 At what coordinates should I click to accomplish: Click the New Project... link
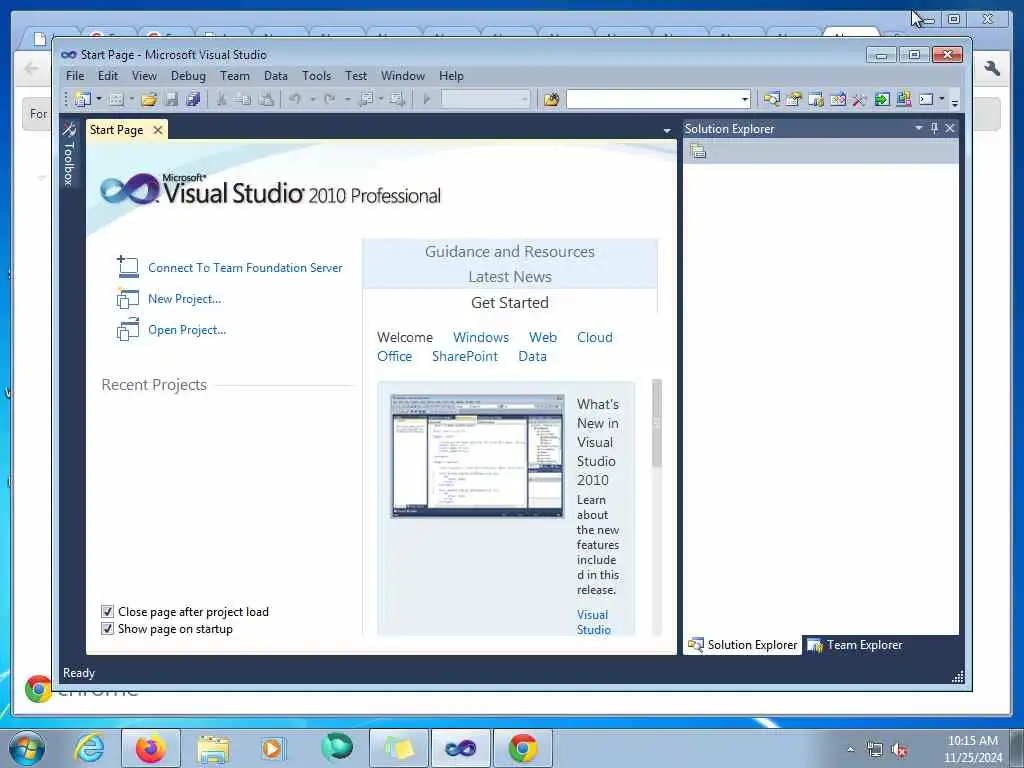point(184,299)
